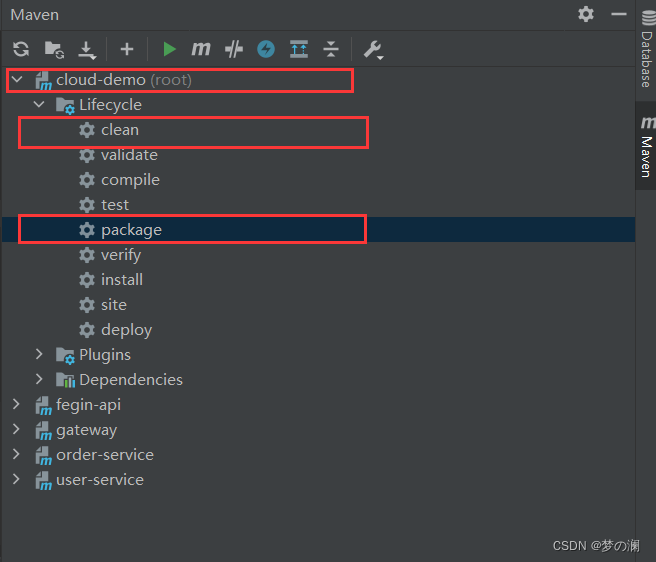Expand the order-service module chevron

pos(16,454)
